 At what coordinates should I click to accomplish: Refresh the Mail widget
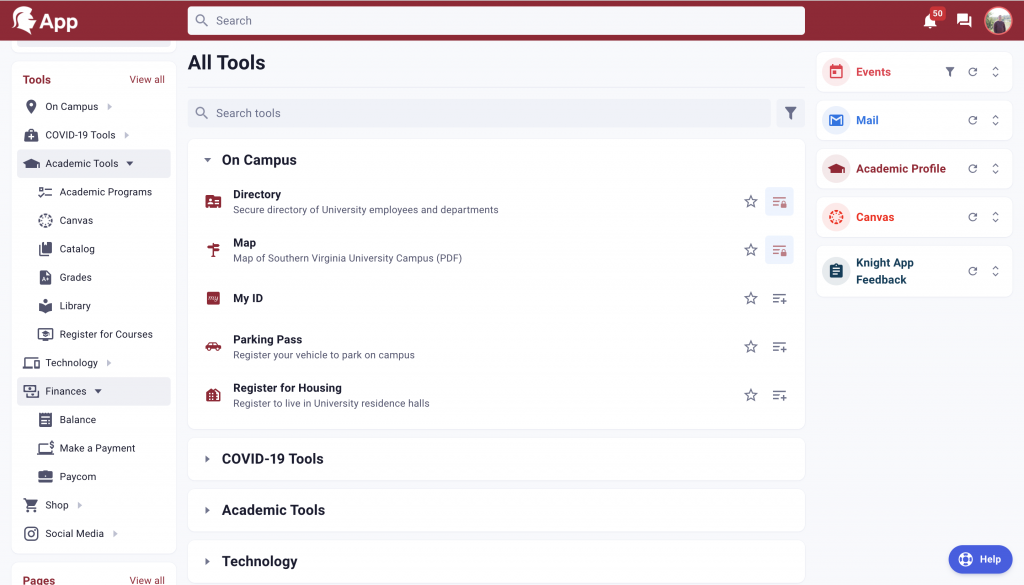coord(972,120)
